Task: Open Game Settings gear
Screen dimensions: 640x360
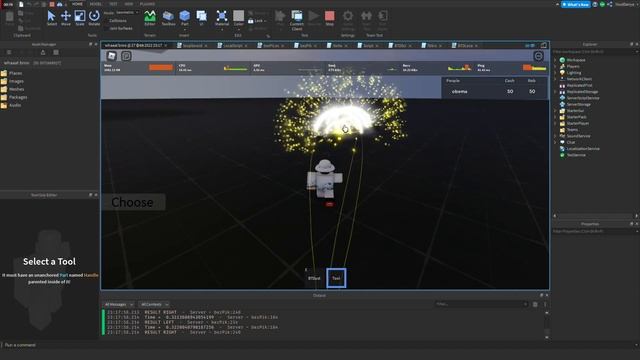Action: (x=348, y=20)
